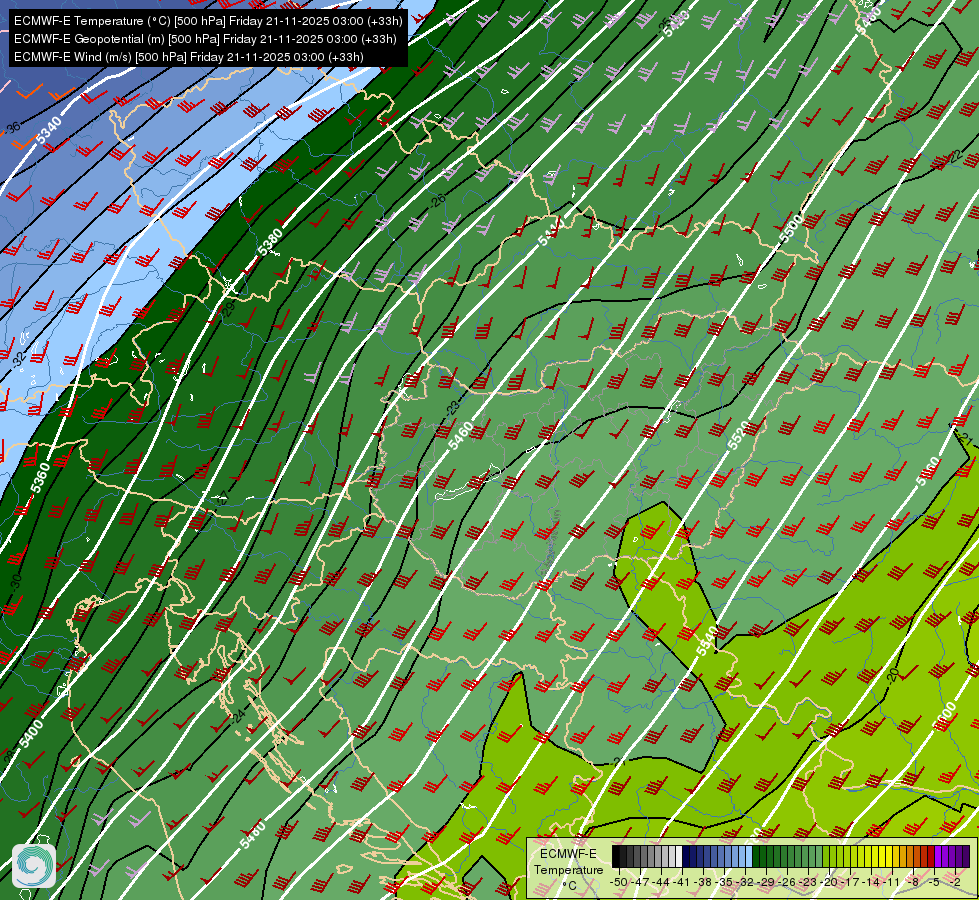Click the 5540 geopotential contour label
Viewport: 979px width, 900px height.
pyautogui.click(x=707, y=641)
